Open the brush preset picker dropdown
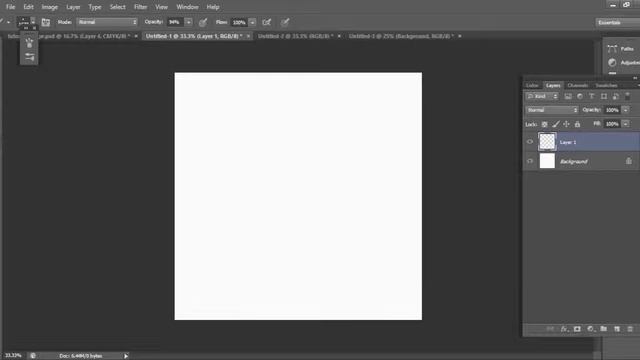The height and width of the screenshot is (360, 640). coord(33,22)
